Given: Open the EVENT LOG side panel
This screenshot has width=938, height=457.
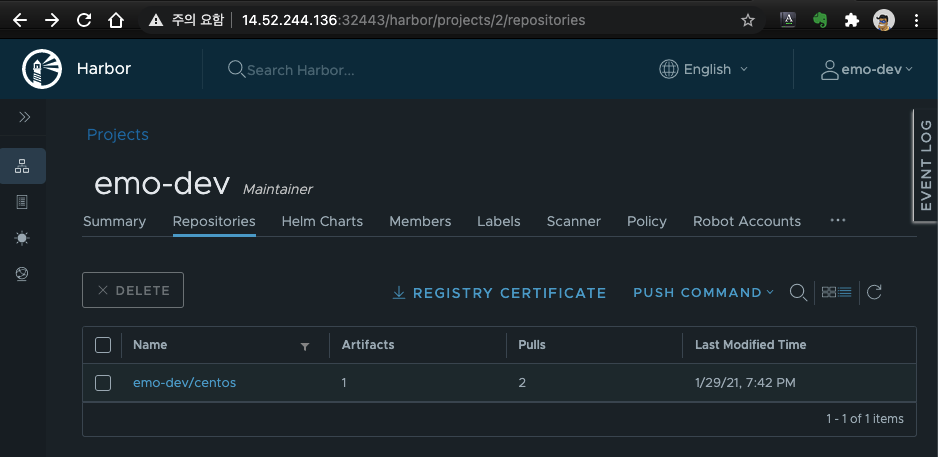Looking at the screenshot, I should pyautogui.click(x=925, y=166).
